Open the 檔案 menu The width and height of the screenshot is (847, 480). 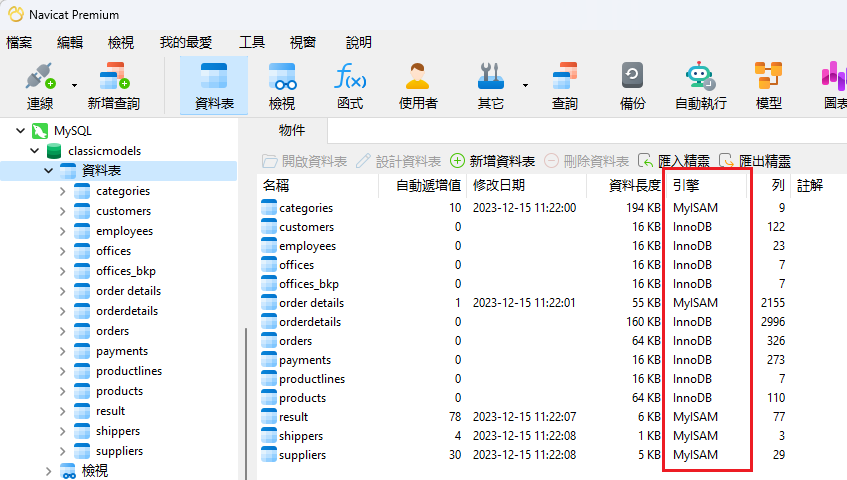19,42
